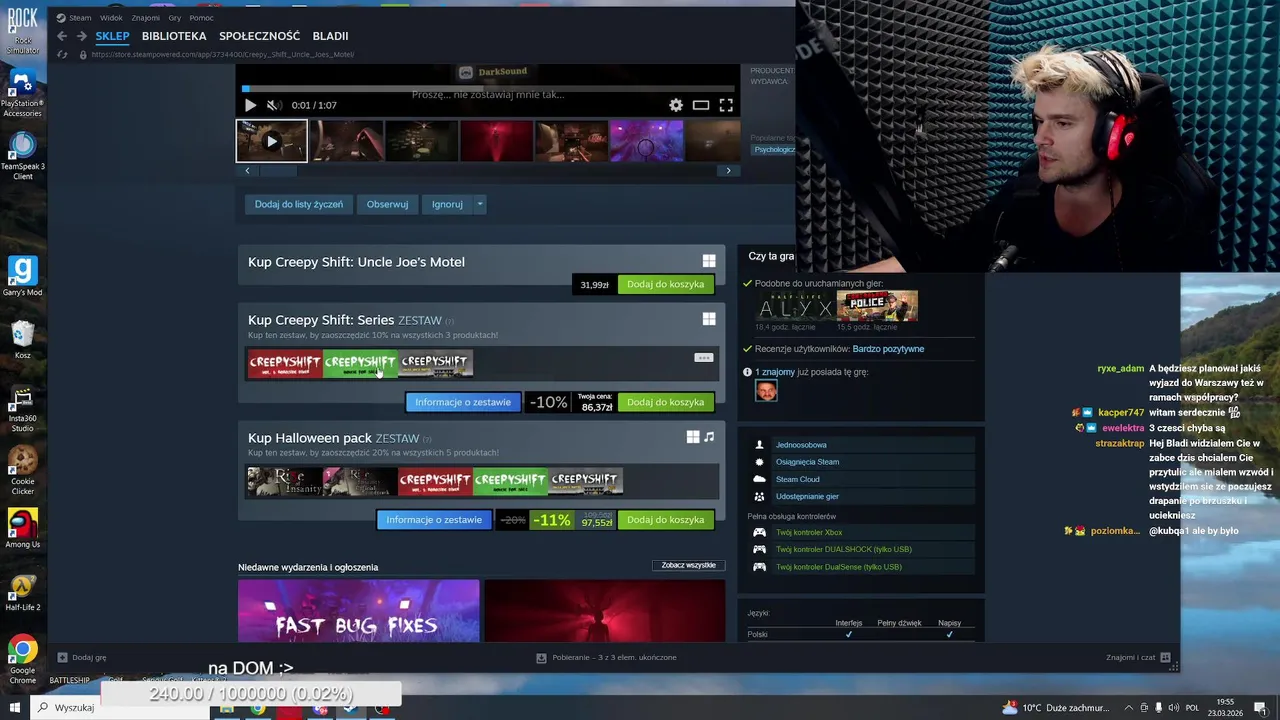Open the Osiągnięcia Steam link

click(807, 462)
